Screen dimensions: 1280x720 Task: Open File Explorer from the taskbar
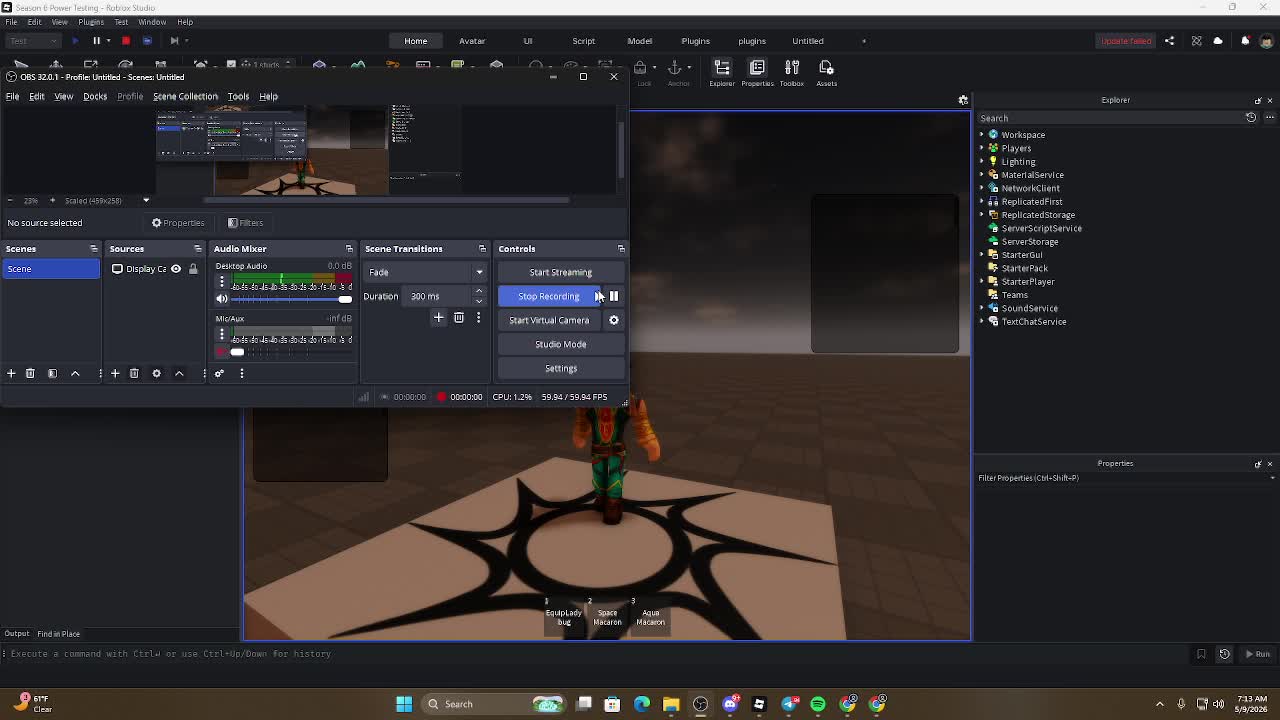pos(671,704)
